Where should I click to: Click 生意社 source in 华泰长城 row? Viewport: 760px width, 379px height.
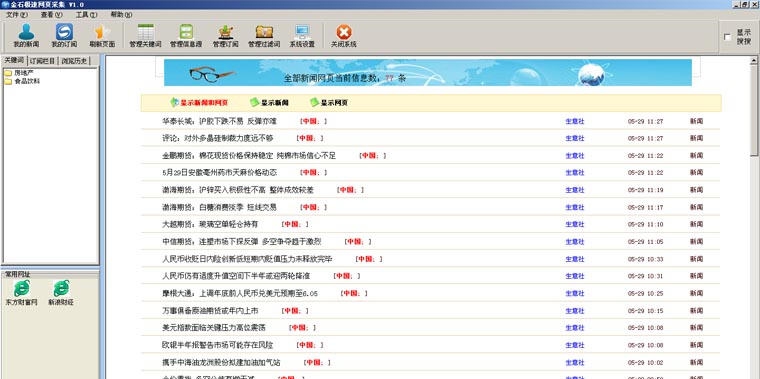(575, 121)
